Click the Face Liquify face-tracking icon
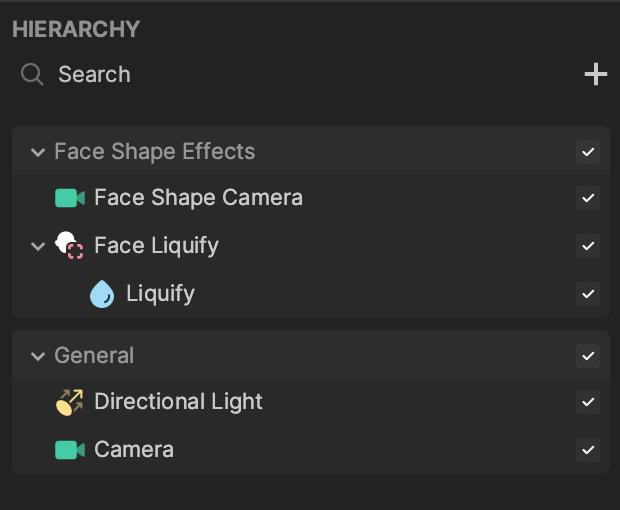 [69, 246]
